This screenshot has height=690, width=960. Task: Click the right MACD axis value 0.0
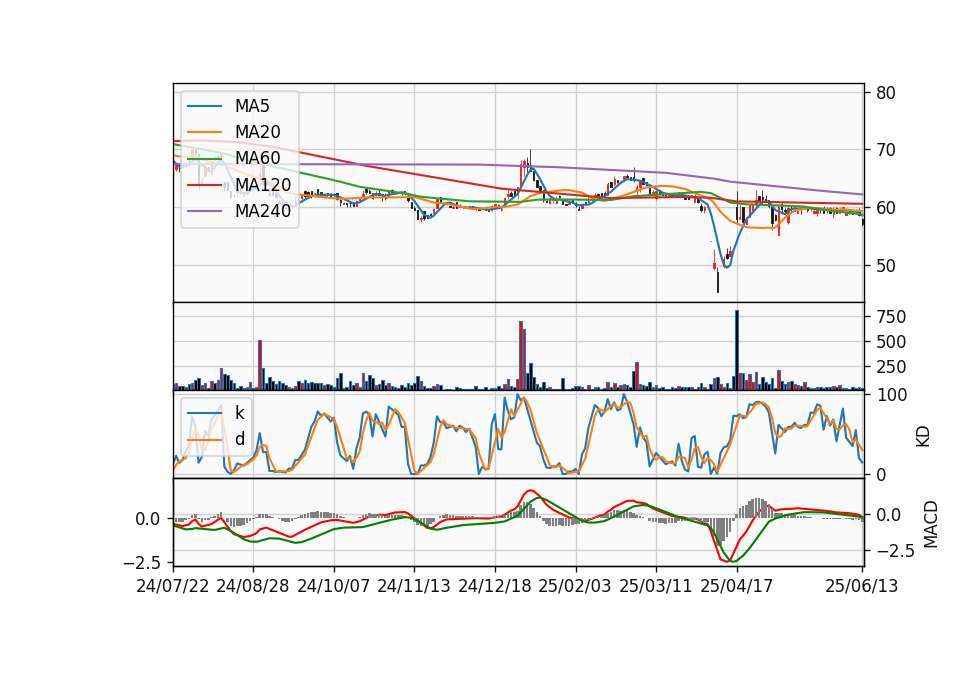888,516
